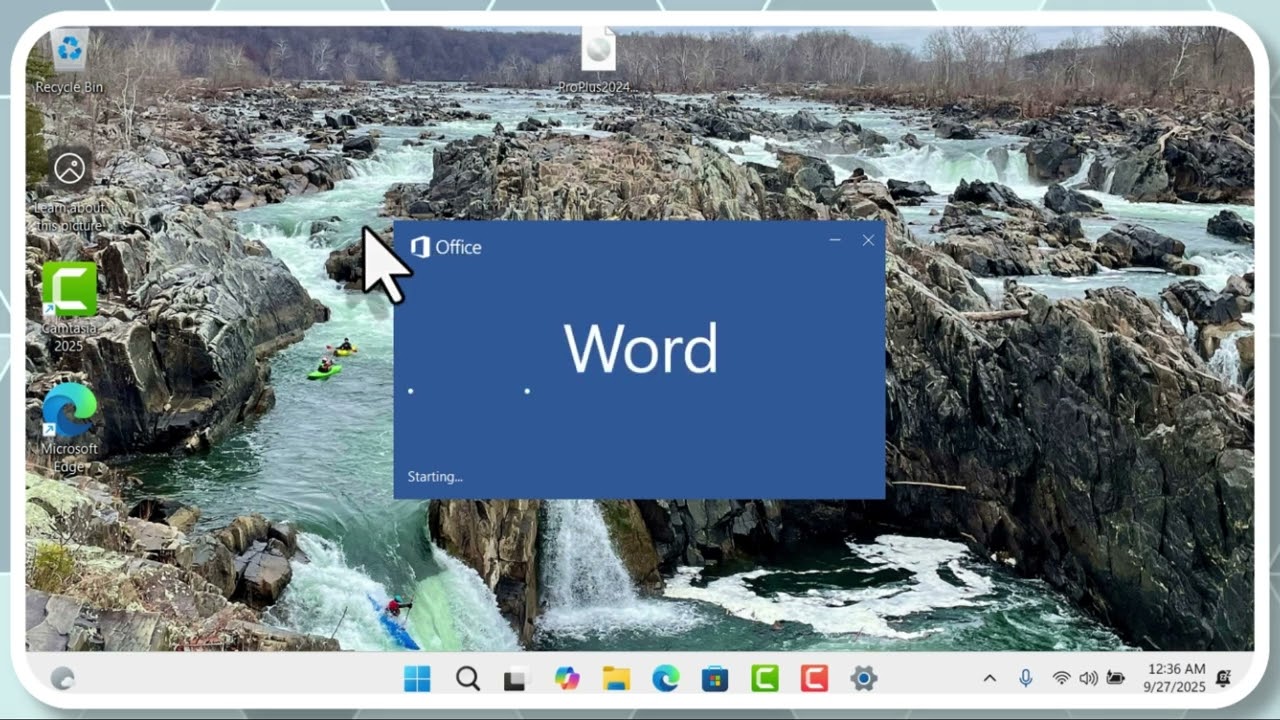Viewport: 1280px width, 720px height.
Task: Open the Recycle Bin desktop icon
Action: point(69,58)
